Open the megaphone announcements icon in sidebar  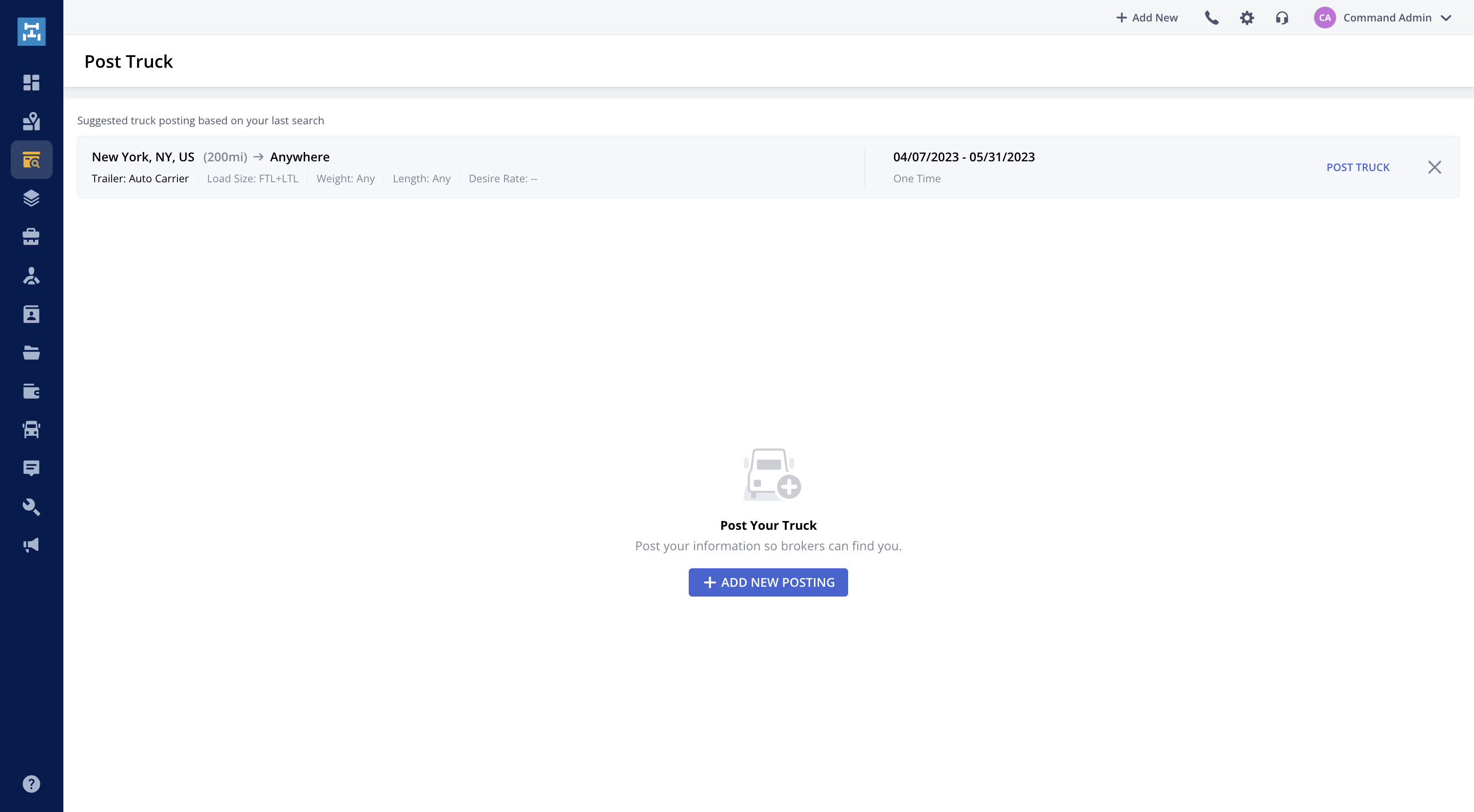click(32, 545)
